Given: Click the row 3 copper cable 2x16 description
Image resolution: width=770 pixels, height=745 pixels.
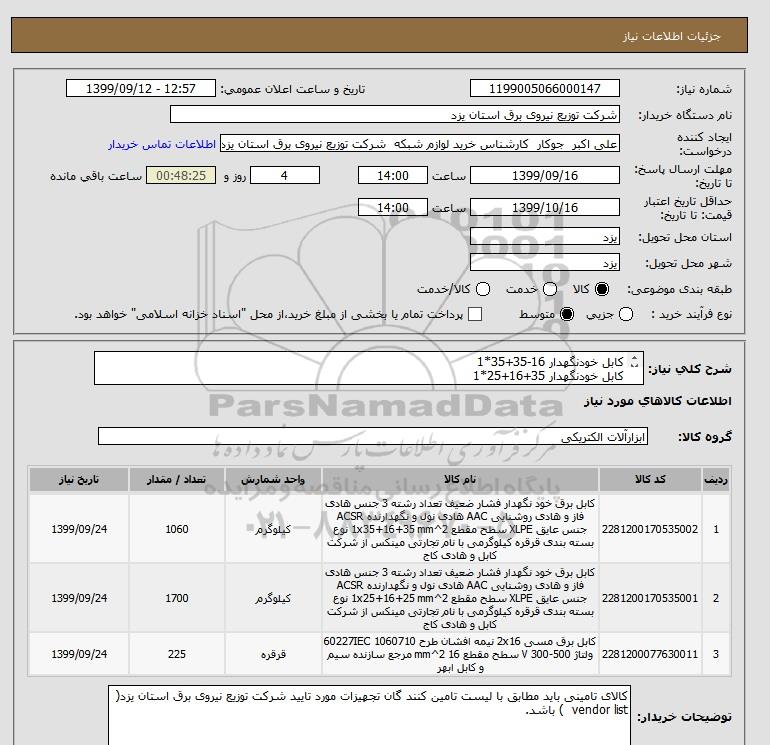Looking at the screenshot, I should [460, 654].
